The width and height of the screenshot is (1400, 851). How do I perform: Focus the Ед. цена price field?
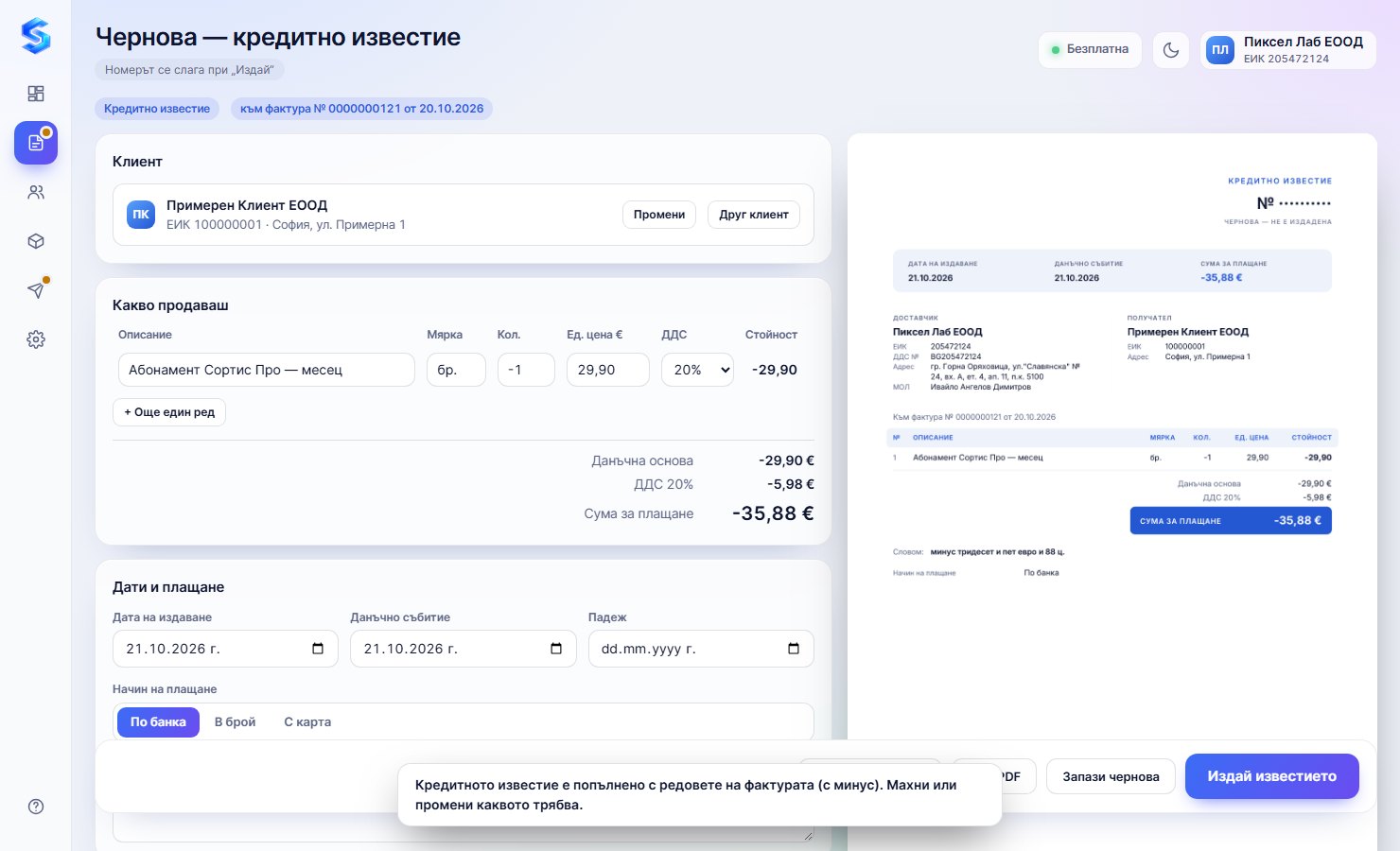click(x=608, y=370)
